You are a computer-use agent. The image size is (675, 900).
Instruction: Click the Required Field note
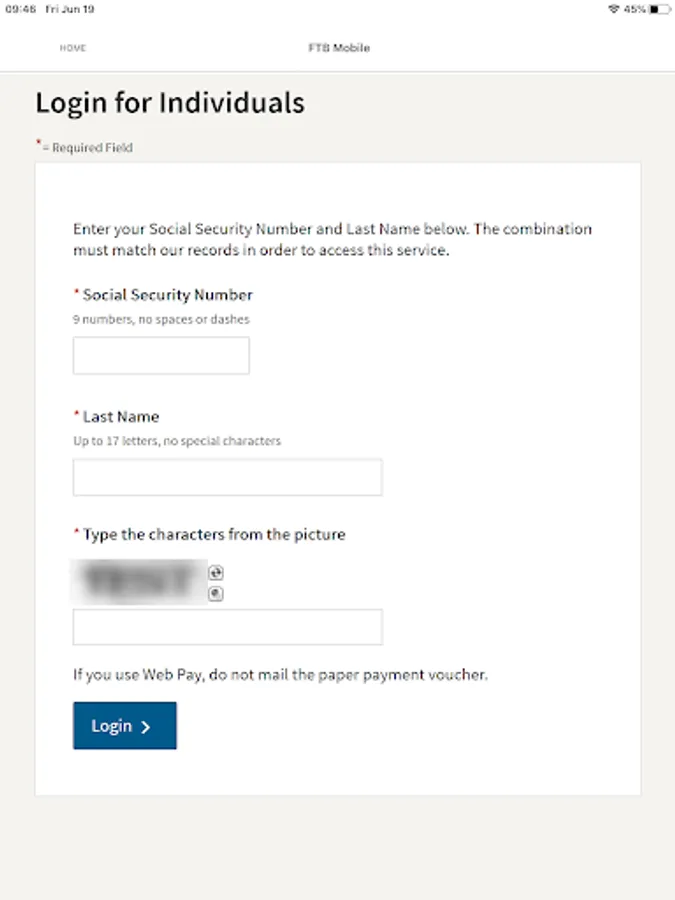point(91,148)
